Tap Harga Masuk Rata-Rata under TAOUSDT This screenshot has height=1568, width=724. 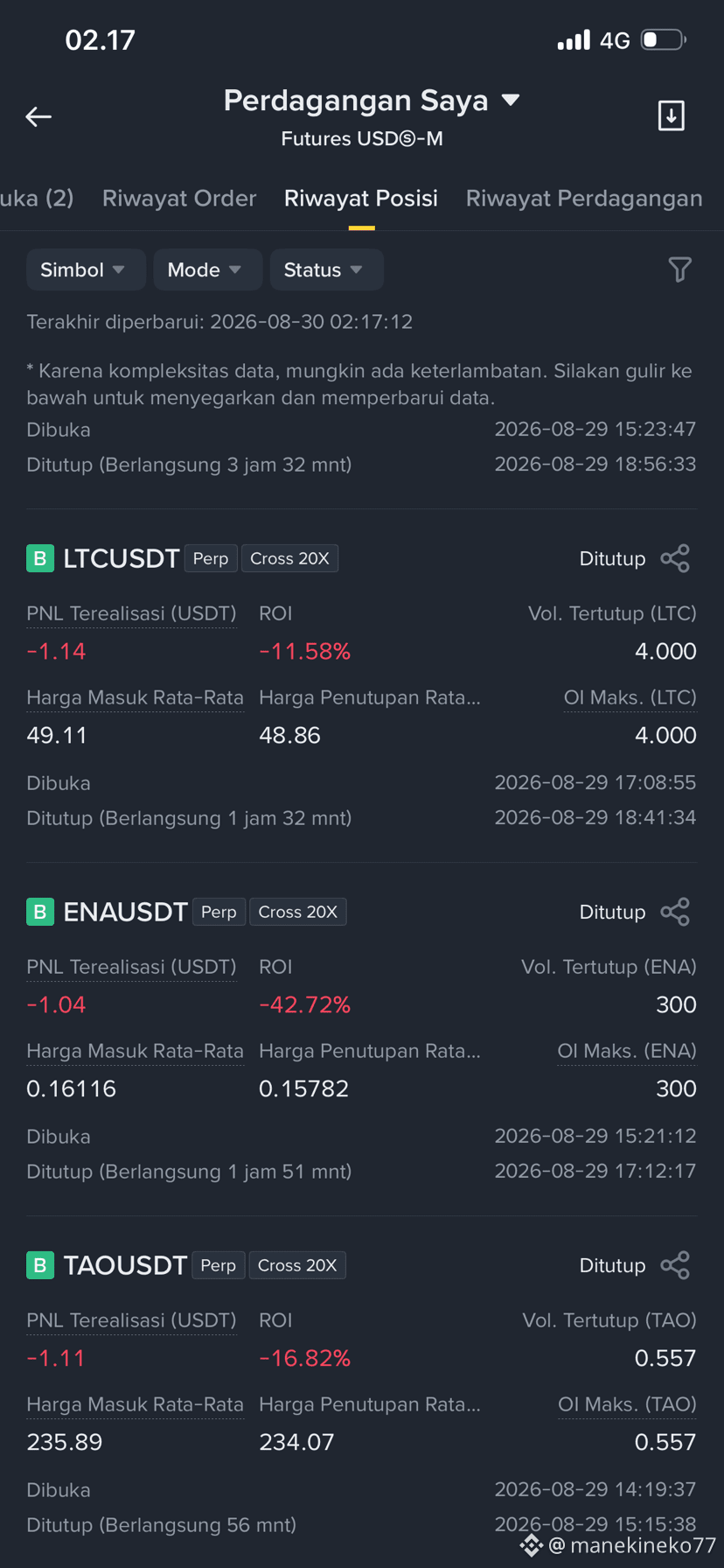[135, 1404]
